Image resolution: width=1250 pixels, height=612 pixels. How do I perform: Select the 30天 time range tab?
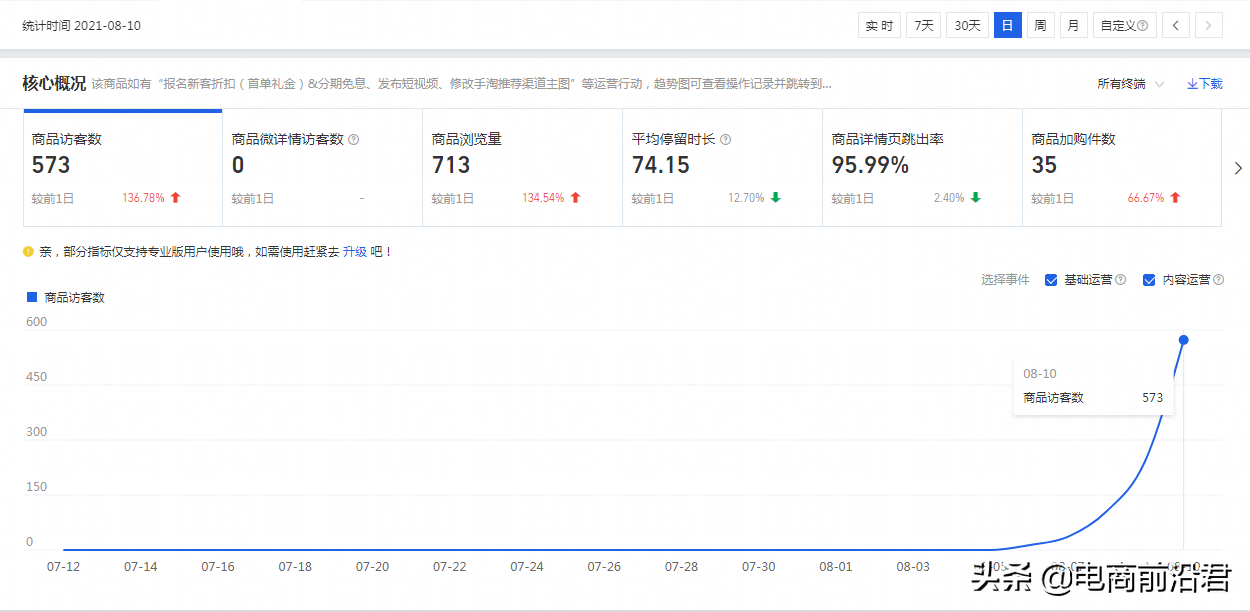(x=967, y=26)
